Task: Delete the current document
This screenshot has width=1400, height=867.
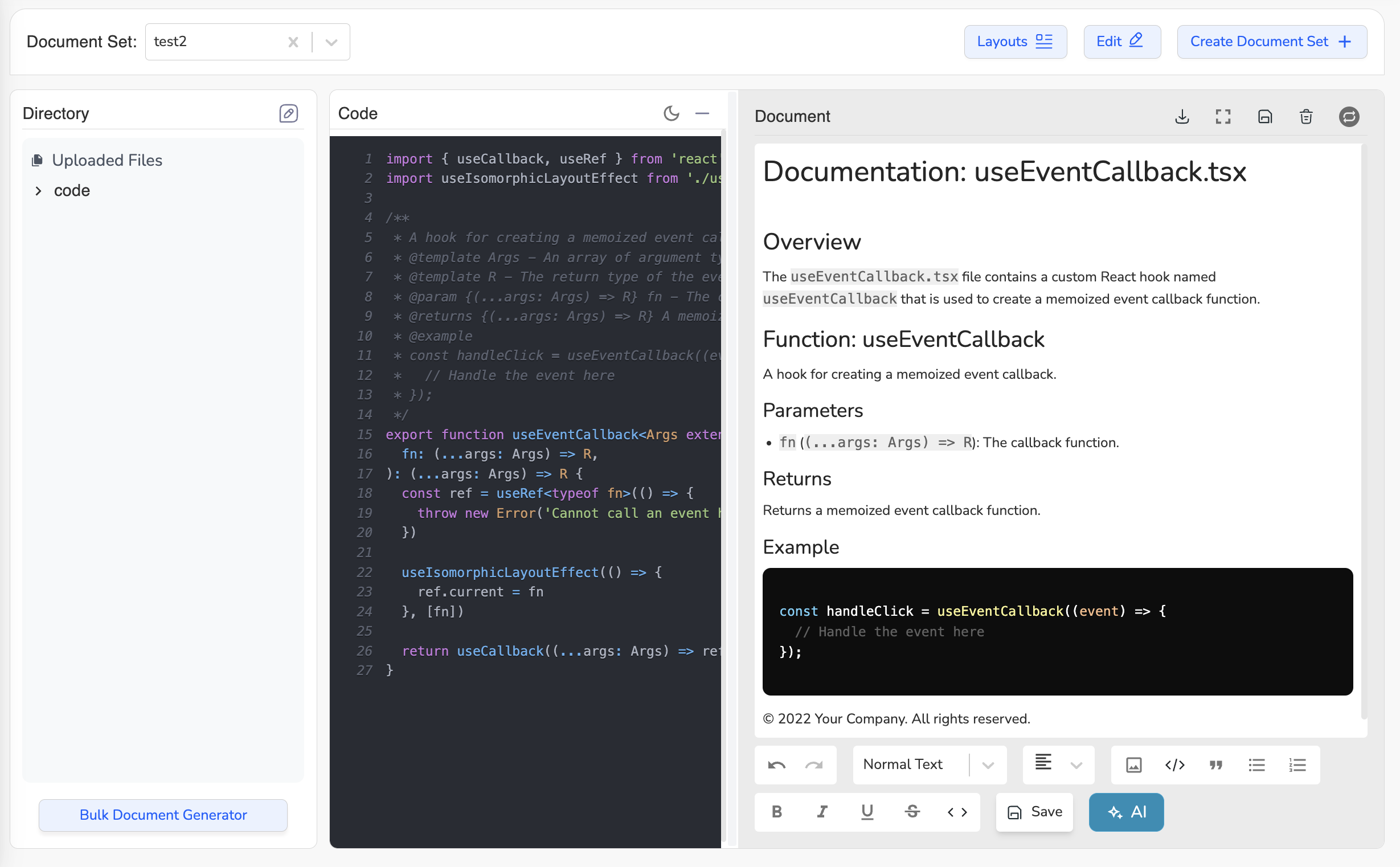Action: (x=1306, y=116)
